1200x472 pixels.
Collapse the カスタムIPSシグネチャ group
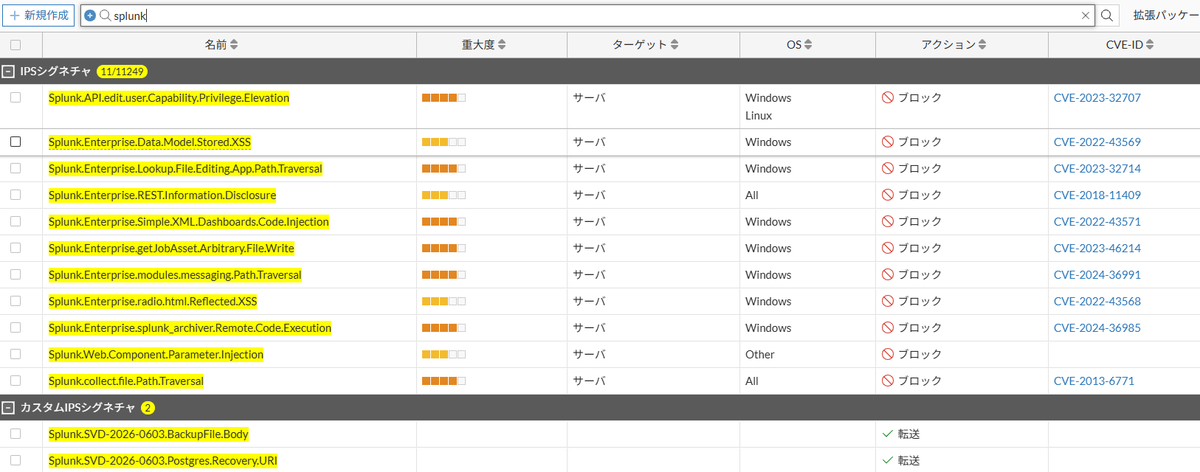click(8, 408)
